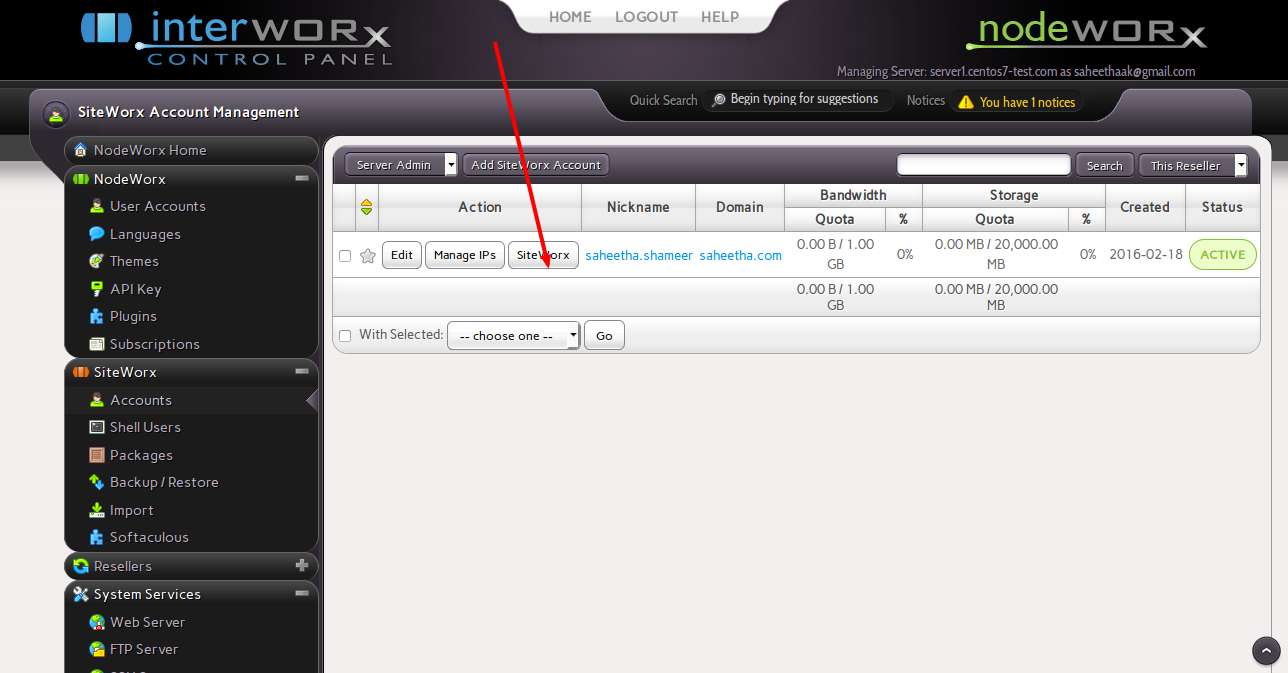The height and width of the screenshot is (673, 1288).
Task: Click the Packages box icon
Action: click(x=97, y=455)
